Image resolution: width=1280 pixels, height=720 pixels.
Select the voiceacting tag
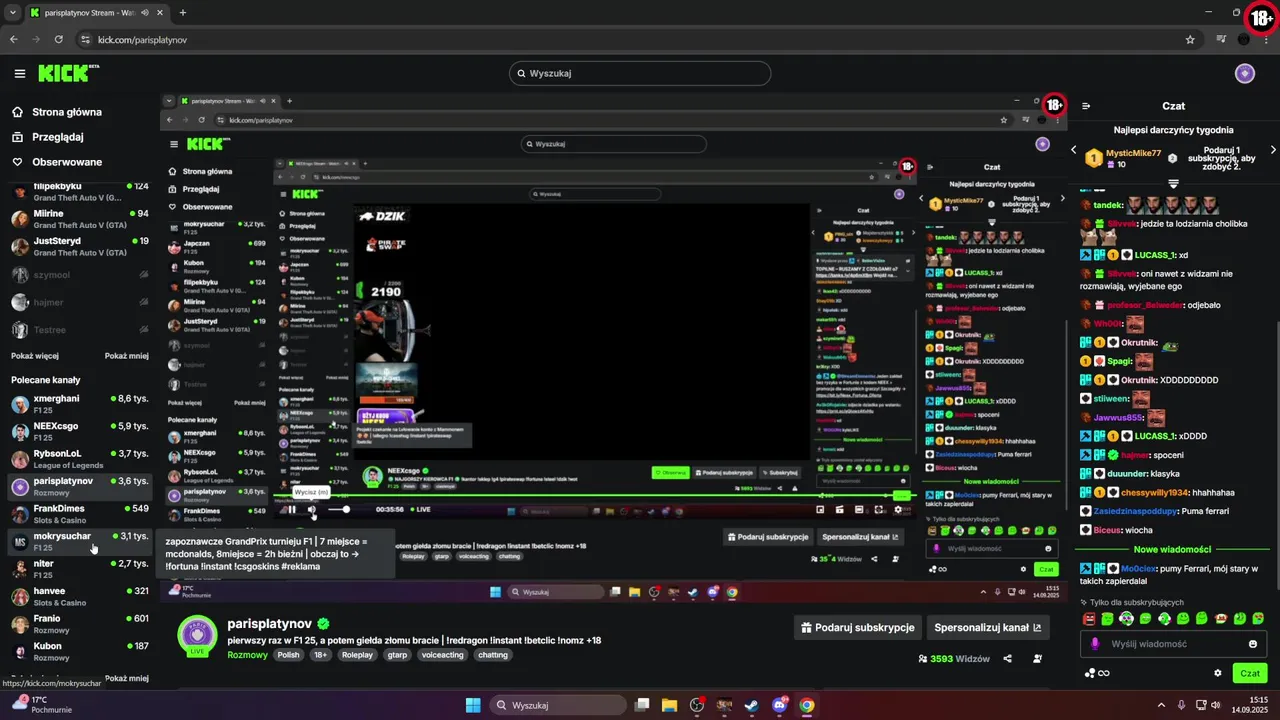443,655
